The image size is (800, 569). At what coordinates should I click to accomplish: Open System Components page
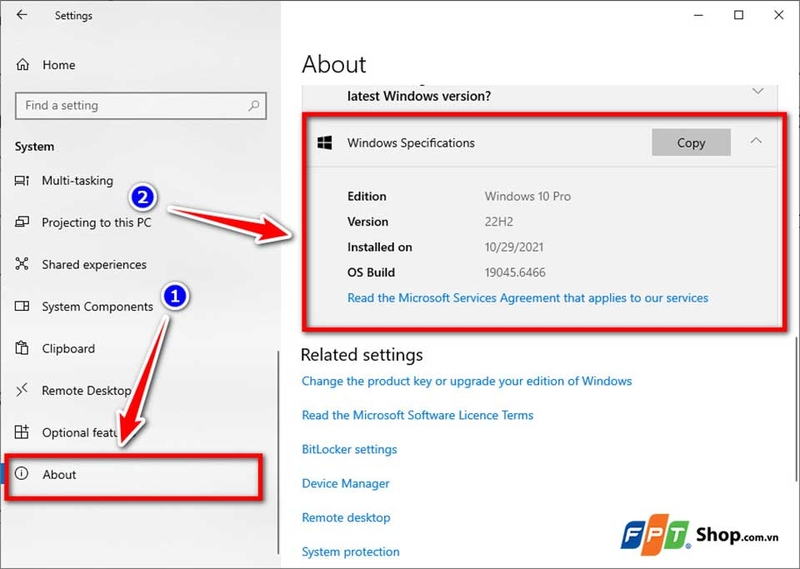point(97,307)
